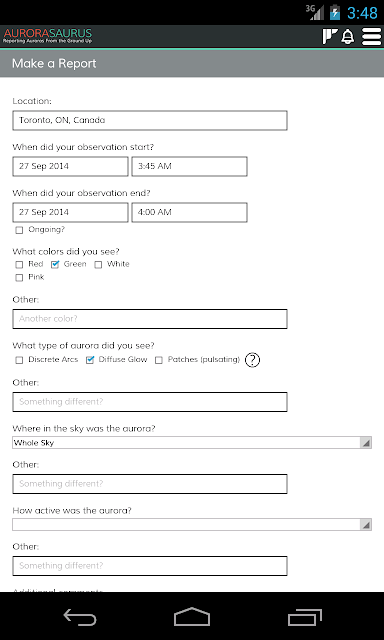Open the aurora activity level dropdown

(x=192, y=524)
